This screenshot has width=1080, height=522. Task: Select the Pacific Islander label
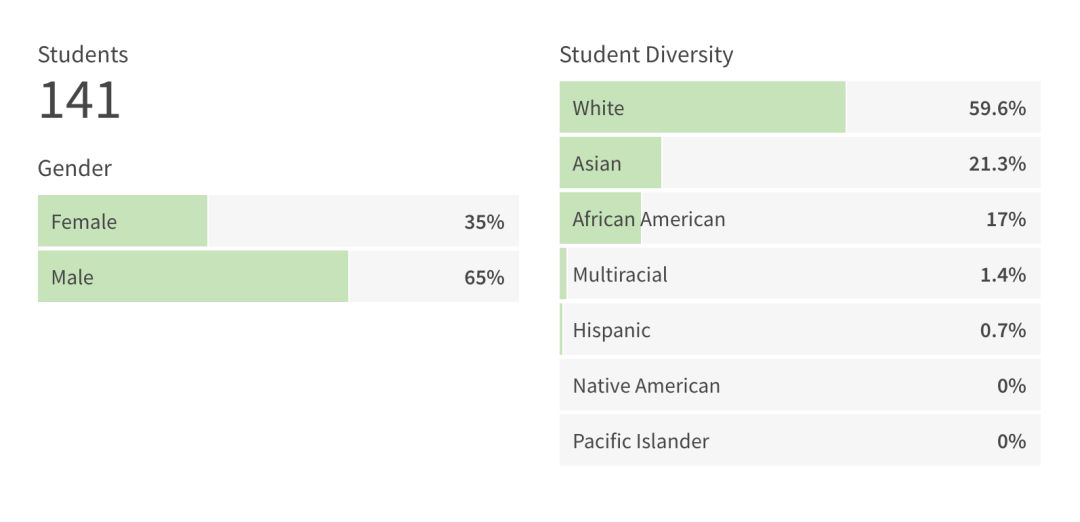(x=641, y=441)
